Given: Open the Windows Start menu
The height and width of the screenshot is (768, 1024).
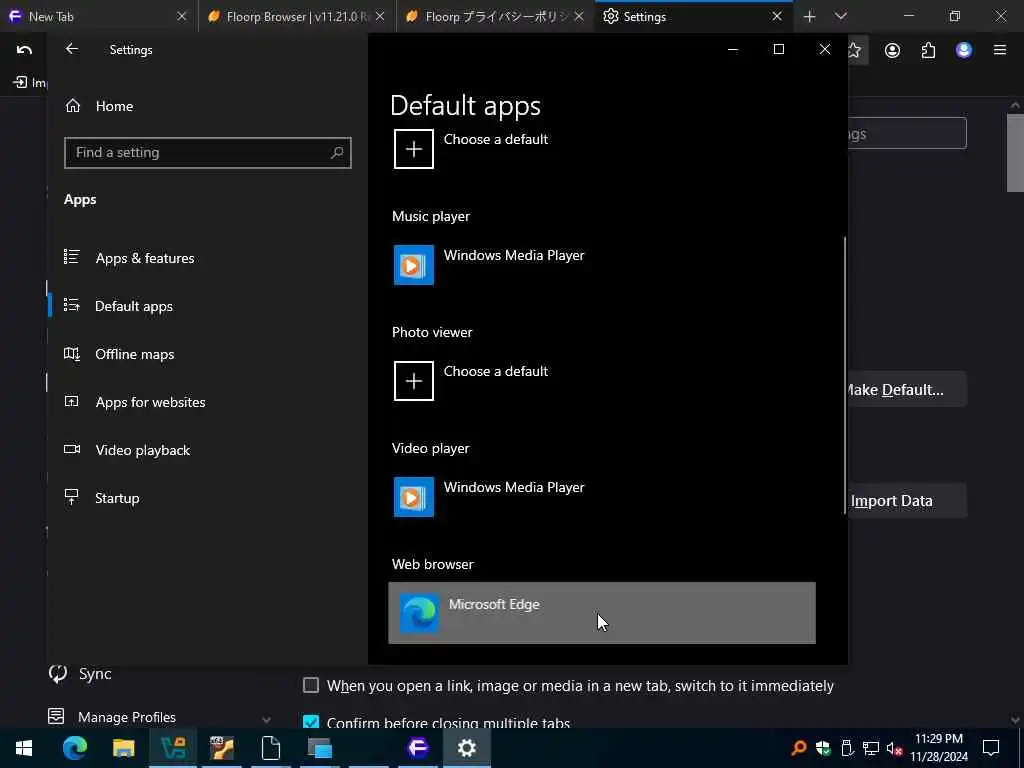Looking at the screenshot, I should tap(24, 748).
